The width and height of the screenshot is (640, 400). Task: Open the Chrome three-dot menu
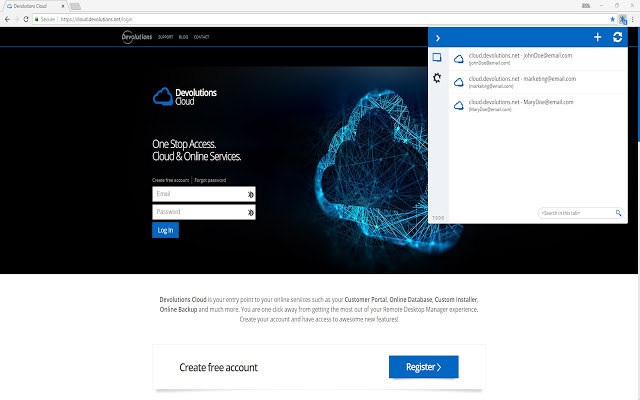[x=633, y=19]
